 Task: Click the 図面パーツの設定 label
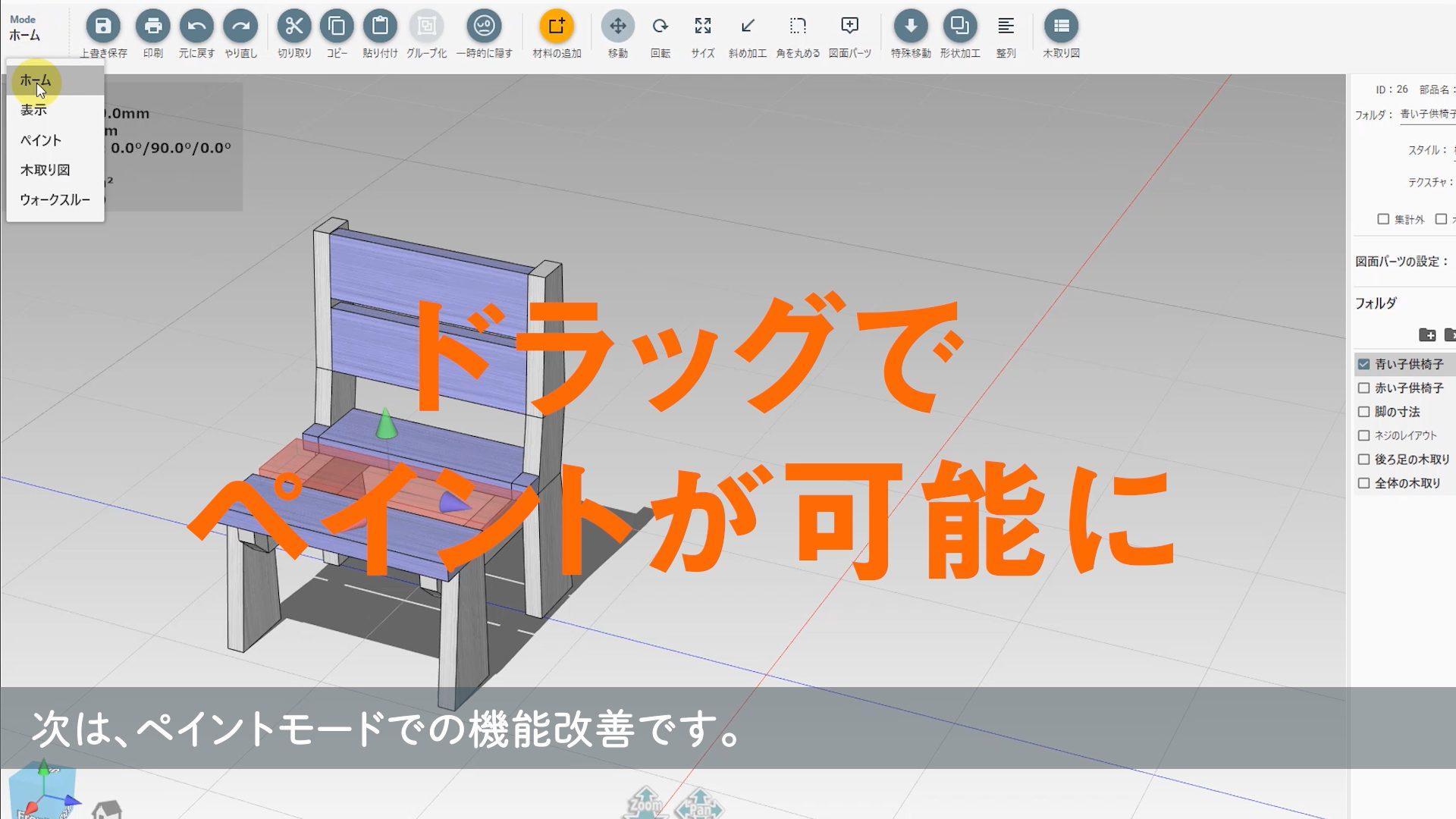tap(1402, 262)
